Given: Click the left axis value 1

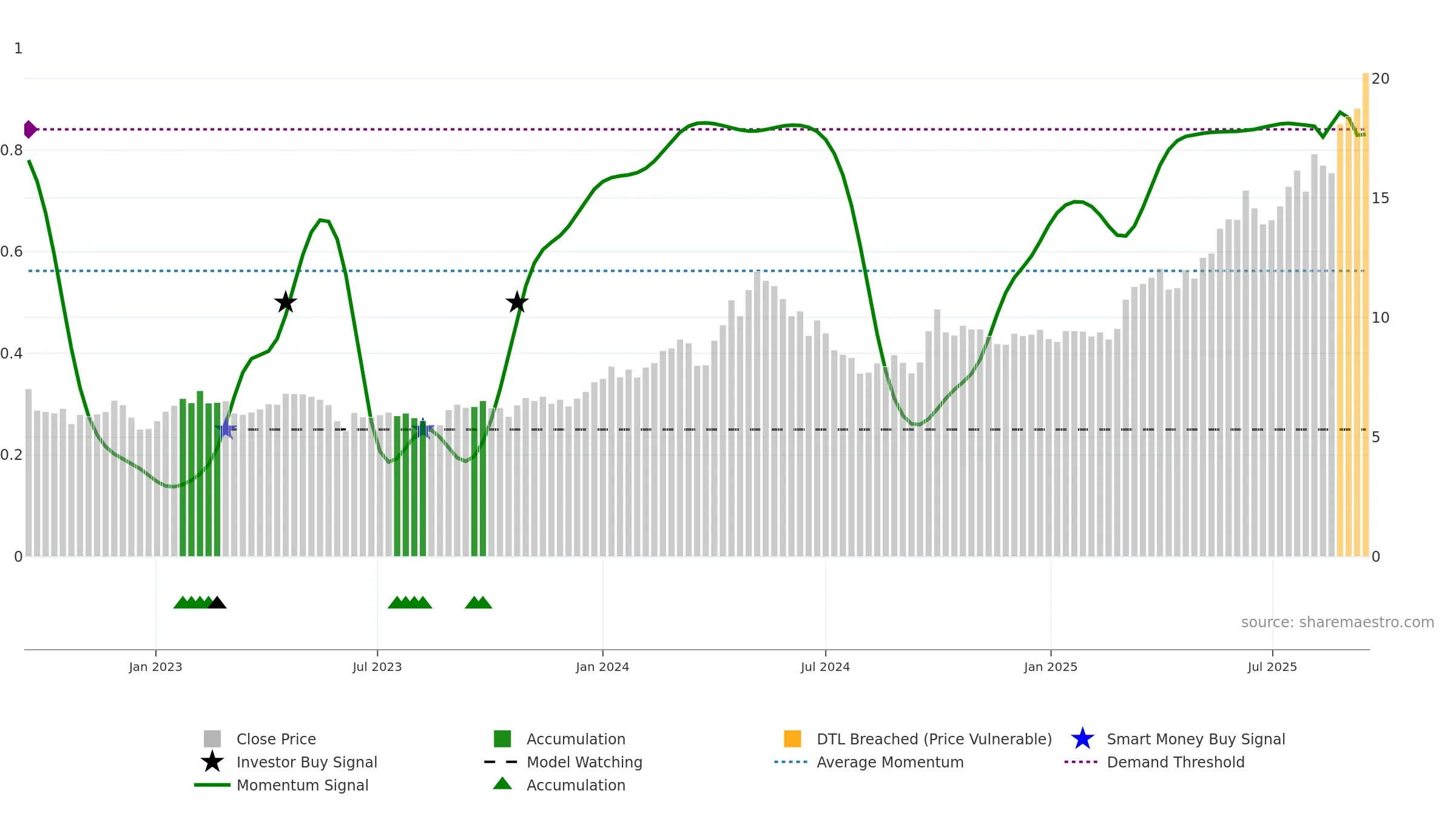Looking at the screenshot, I should point(18,49).
